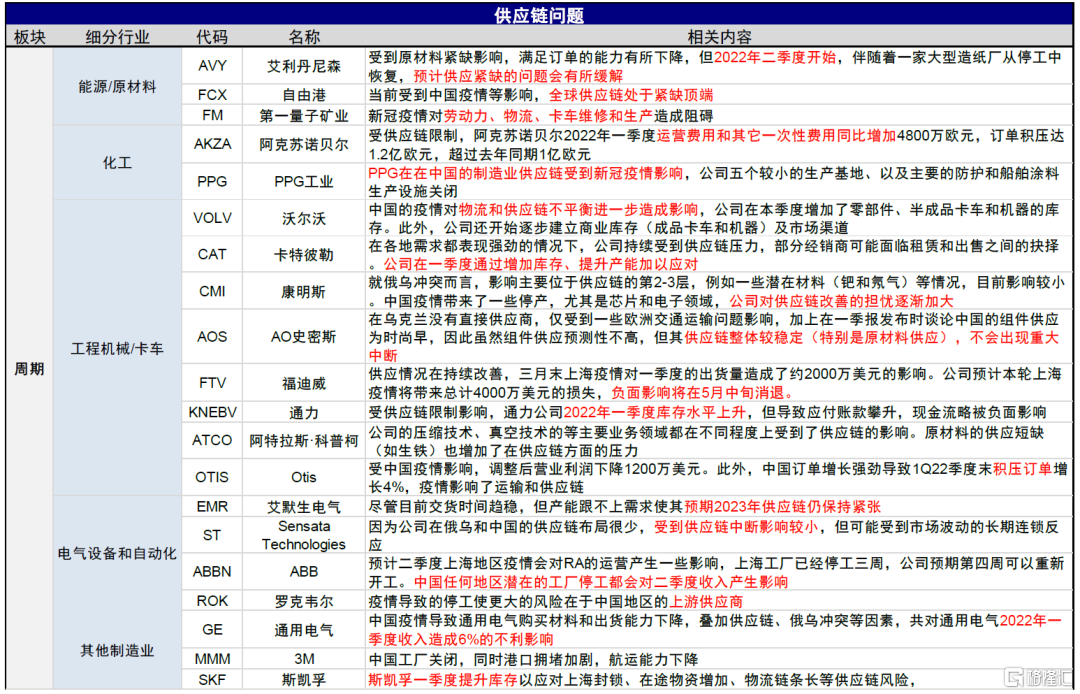Select the column header 名称
This screenshot has width=1080, height=694.
point(304,36)
